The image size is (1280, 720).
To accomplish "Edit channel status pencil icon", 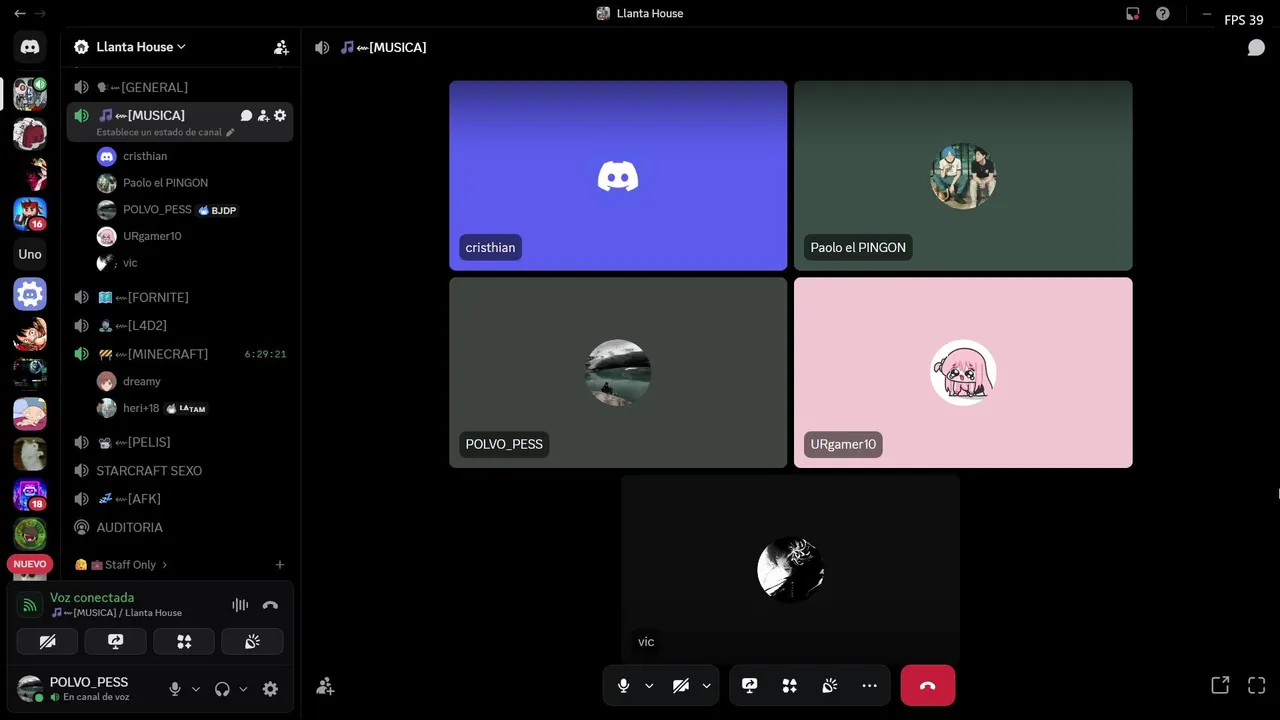I will point(230,132).
